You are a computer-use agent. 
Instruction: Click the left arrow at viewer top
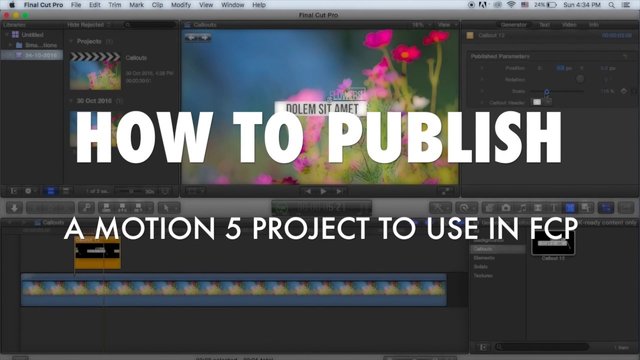pos(191,37)
